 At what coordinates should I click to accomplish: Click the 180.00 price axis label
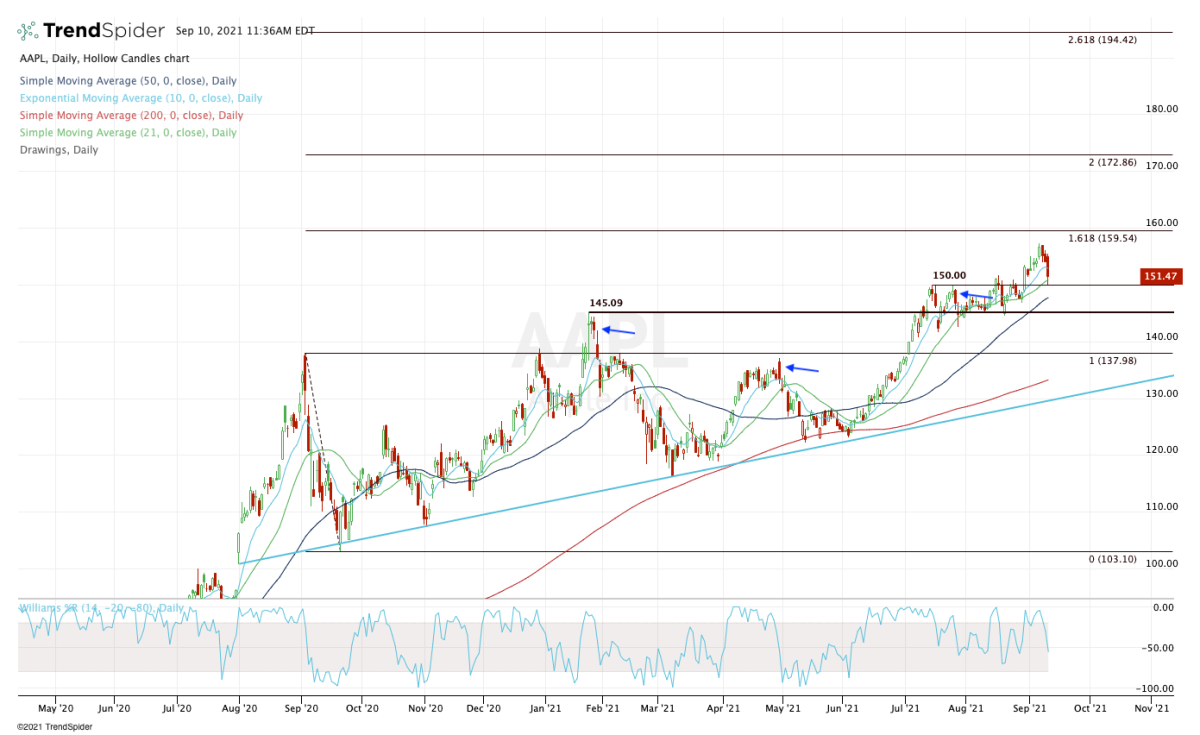1163,109
